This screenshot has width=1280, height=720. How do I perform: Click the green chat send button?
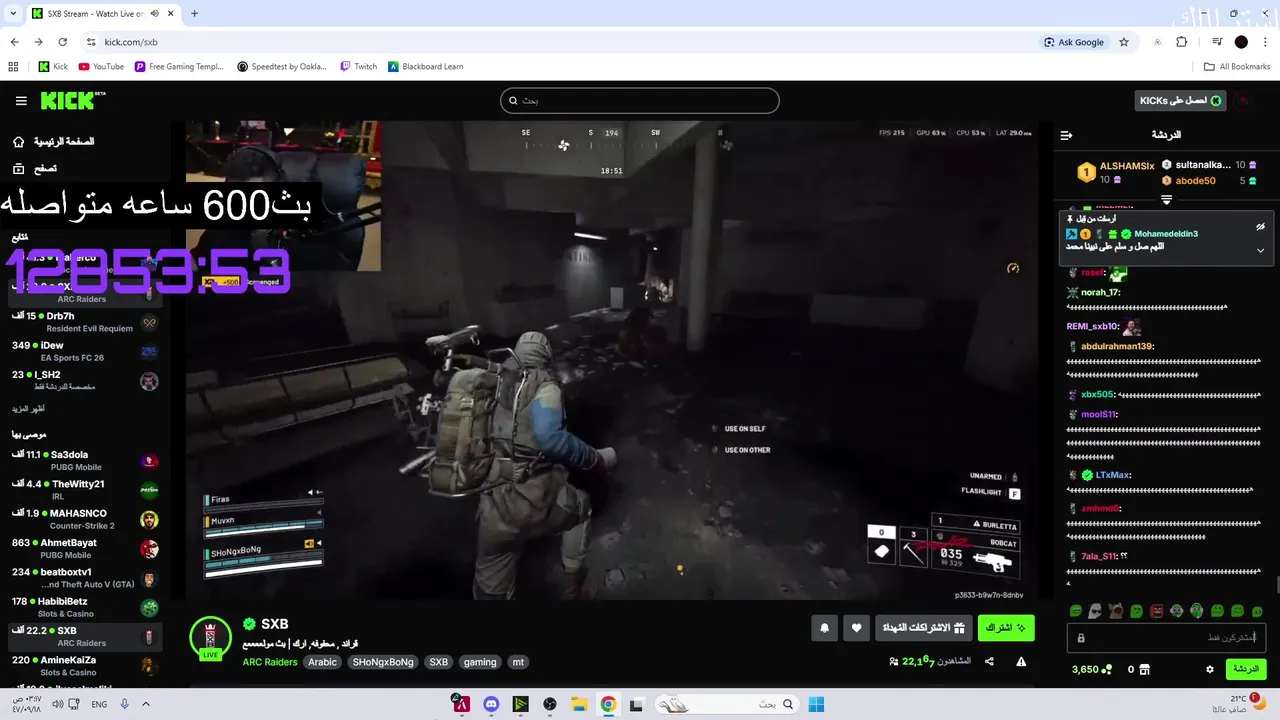coord(1245,669)
